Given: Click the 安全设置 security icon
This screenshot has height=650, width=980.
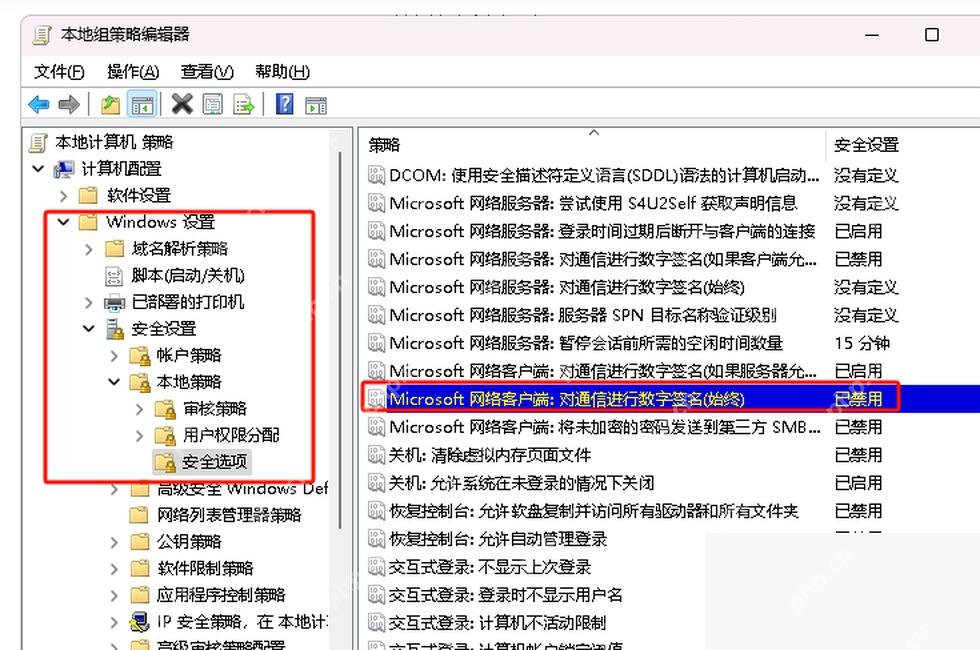Looking at the screenshot, I should (114, 329).
